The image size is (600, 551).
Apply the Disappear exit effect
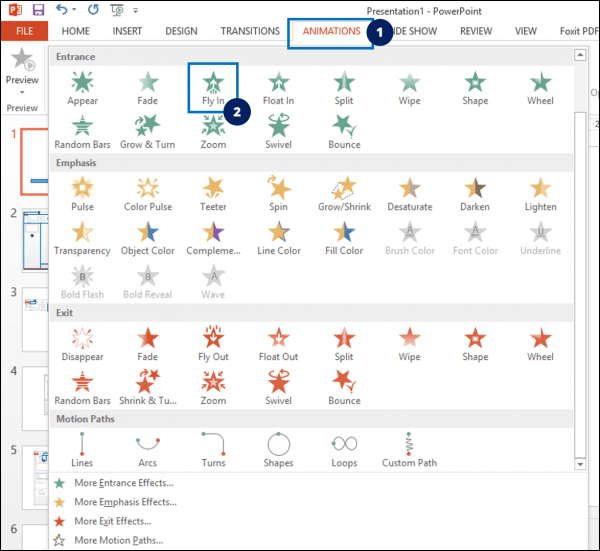coord(82,342)
